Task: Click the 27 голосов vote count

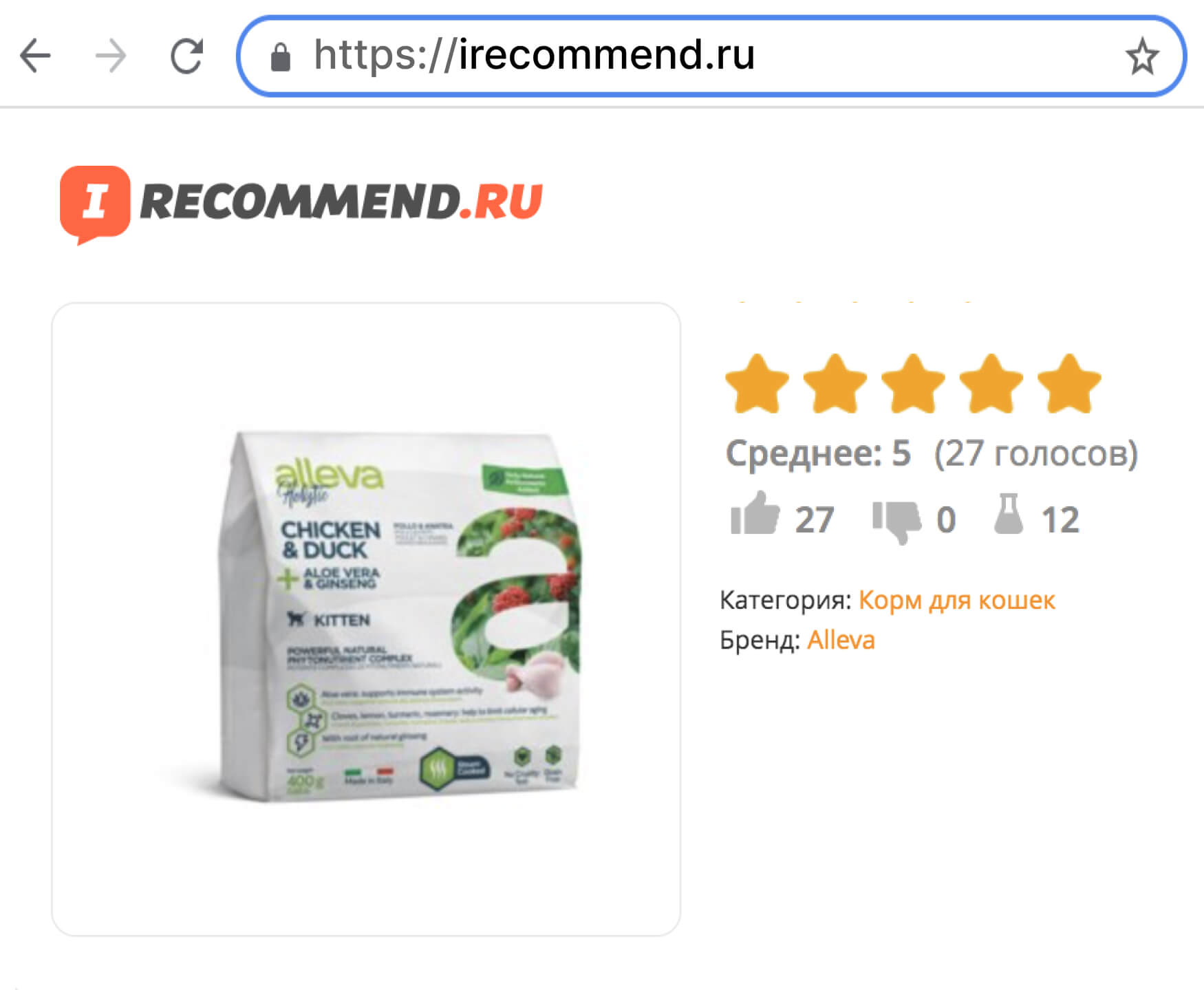Action: [x=1035, y=454]
